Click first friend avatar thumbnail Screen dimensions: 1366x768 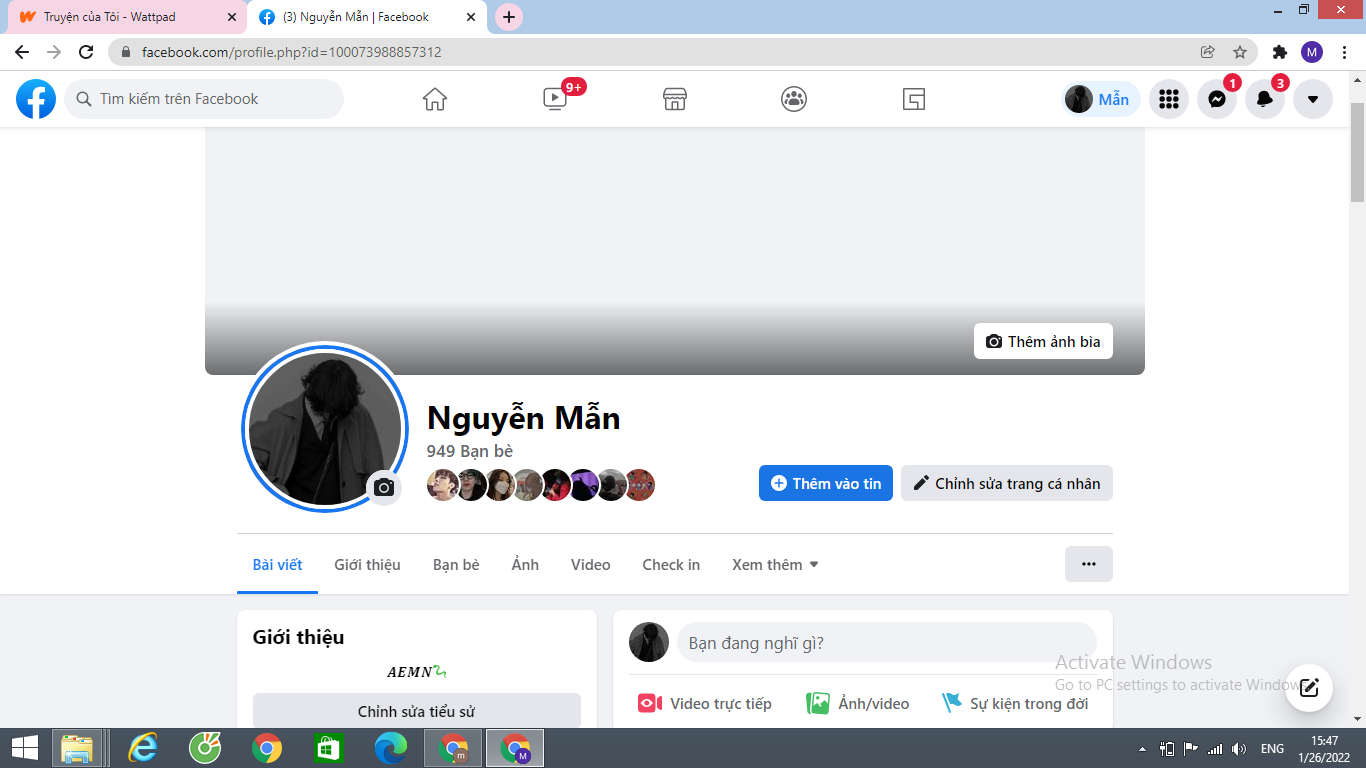[443, 485]
